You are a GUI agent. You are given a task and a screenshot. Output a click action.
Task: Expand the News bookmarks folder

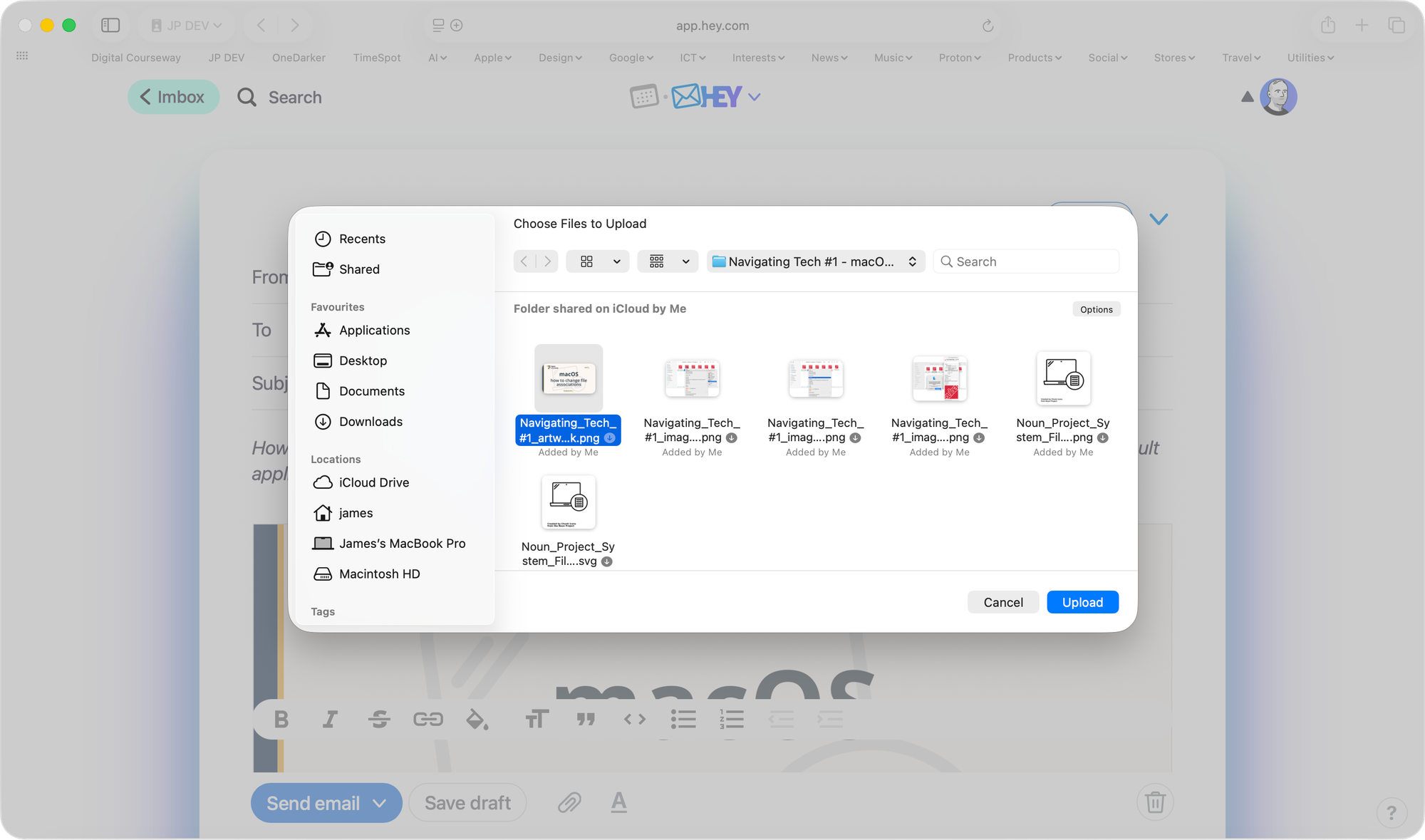(x=829, y=58)
